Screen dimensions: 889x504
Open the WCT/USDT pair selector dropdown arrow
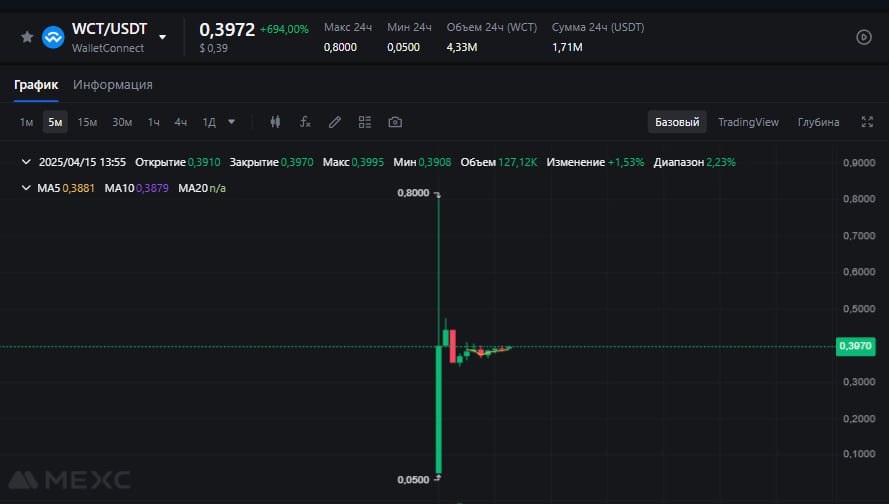click(162, 37)
